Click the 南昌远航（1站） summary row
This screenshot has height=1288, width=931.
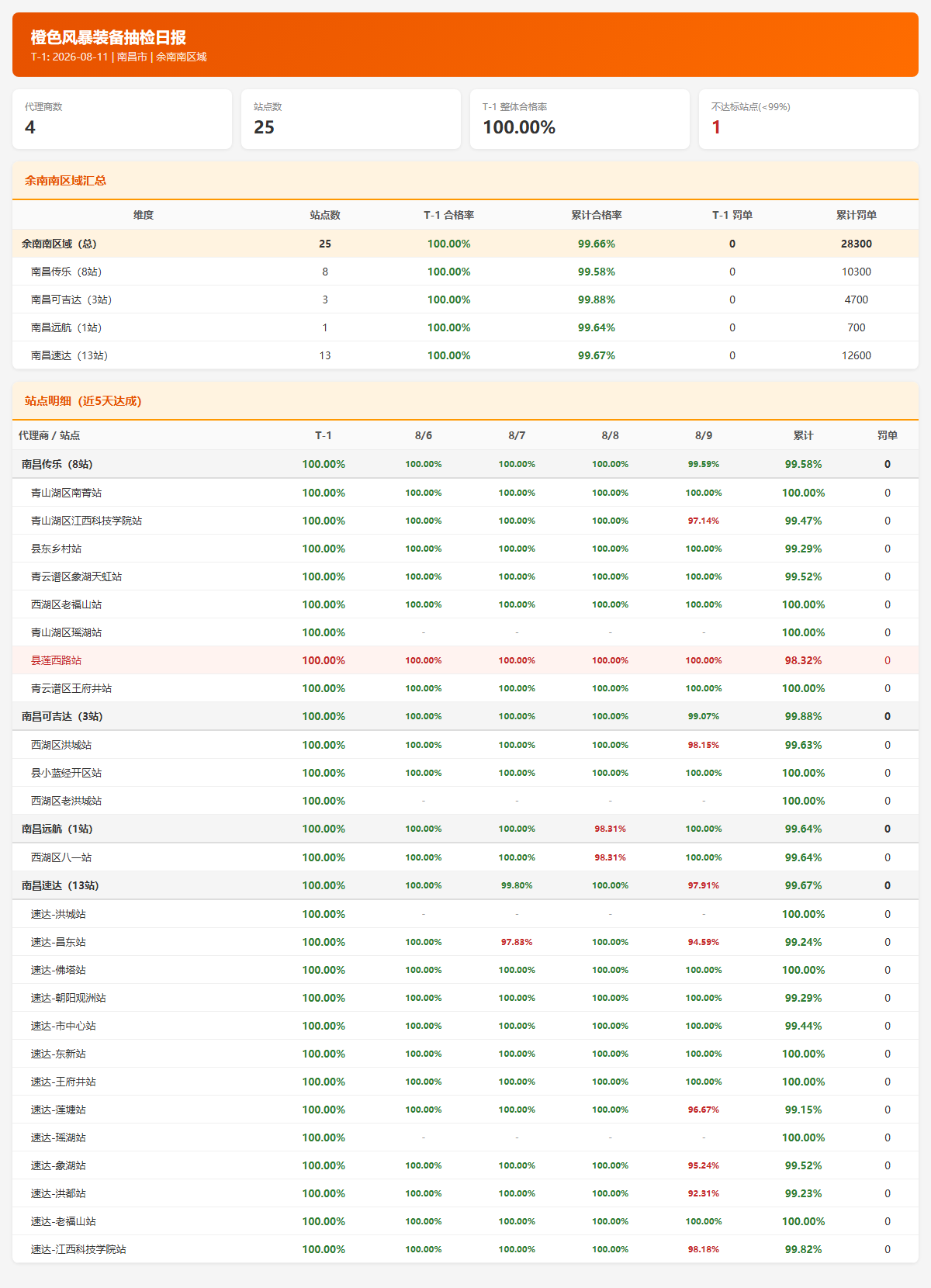tap(465, 327)
